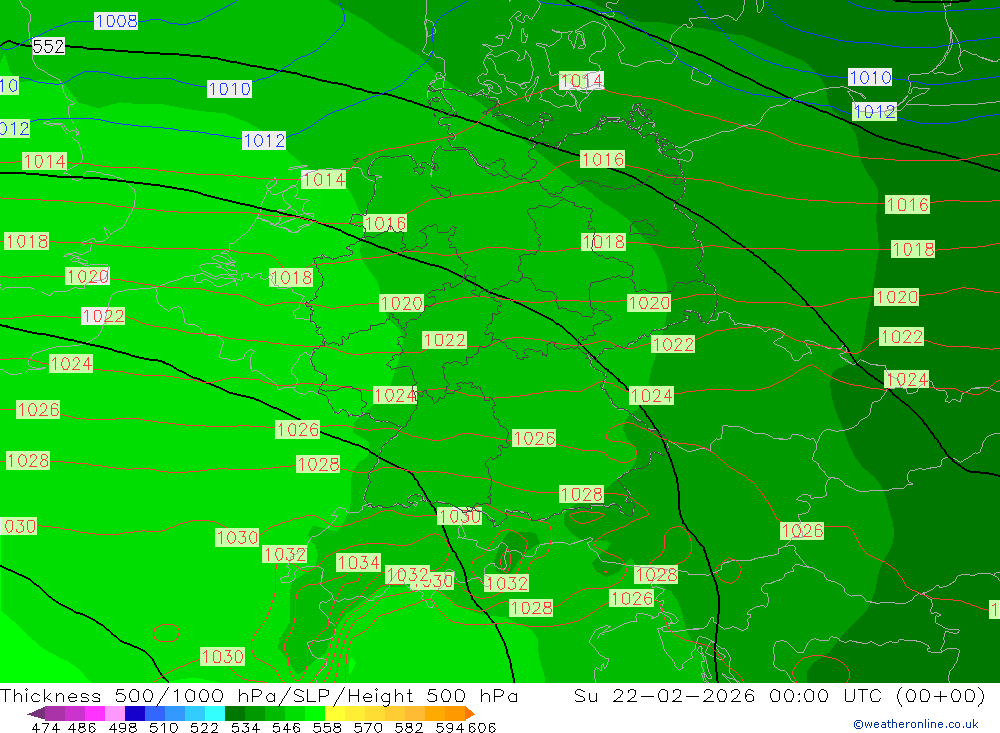Pick the first yellow legend swatch right of 558
The image size is (1000, 733).
click(335, 713)
